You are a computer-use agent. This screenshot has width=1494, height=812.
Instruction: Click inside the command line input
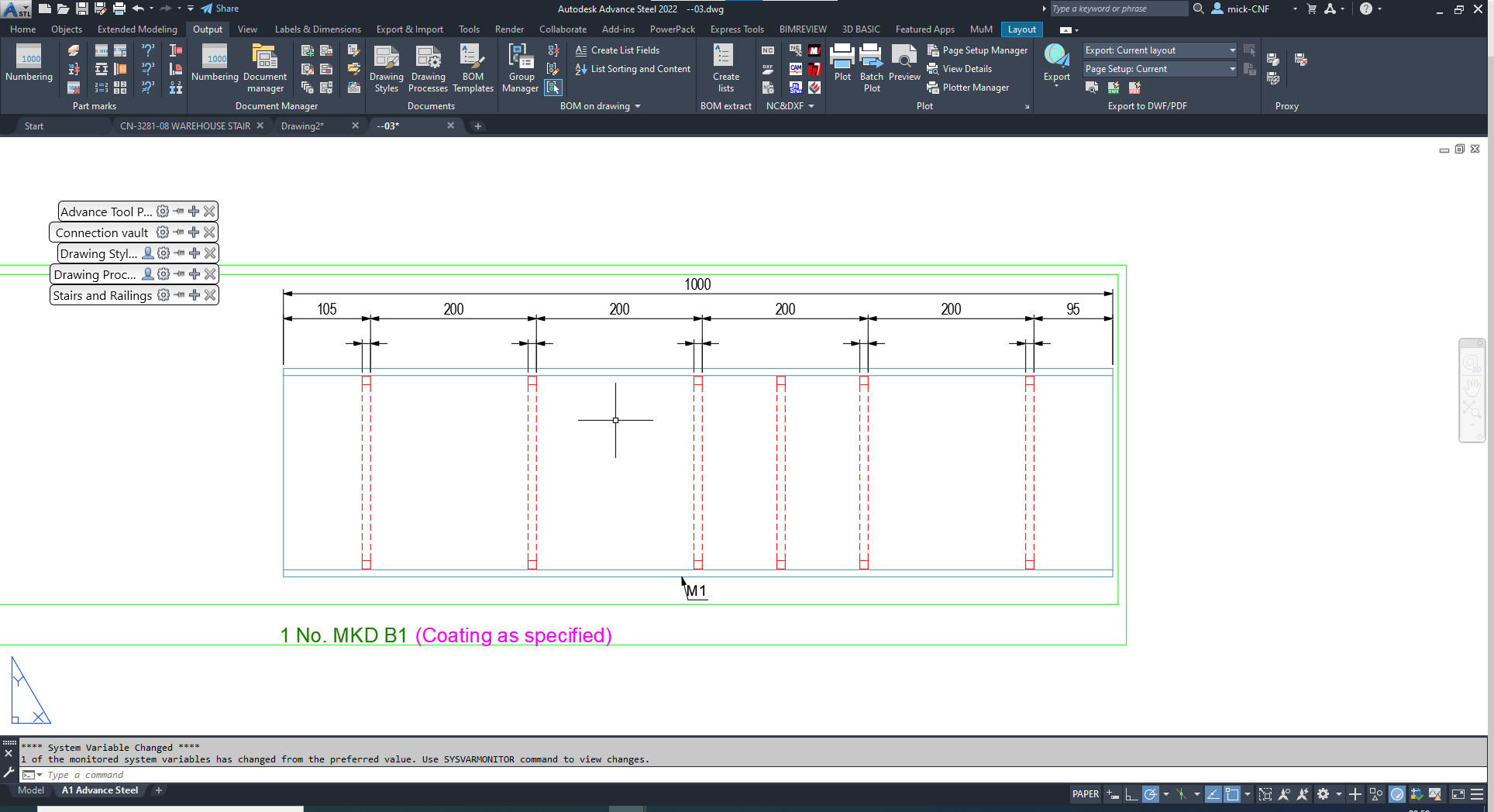(x=155, y=774)
